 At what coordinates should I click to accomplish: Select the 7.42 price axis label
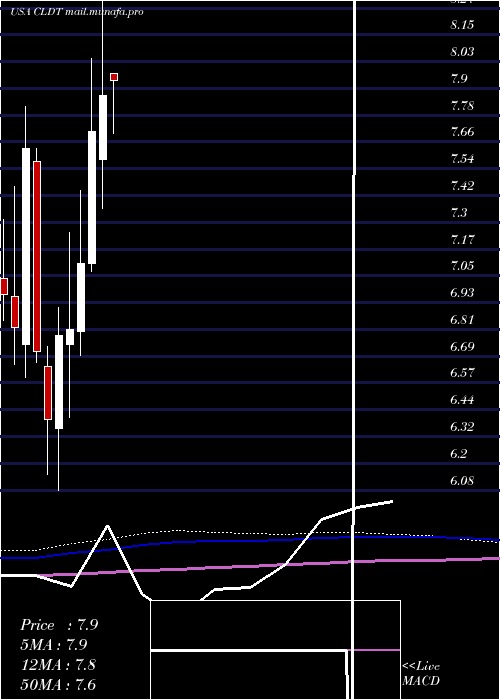point(462,186)
